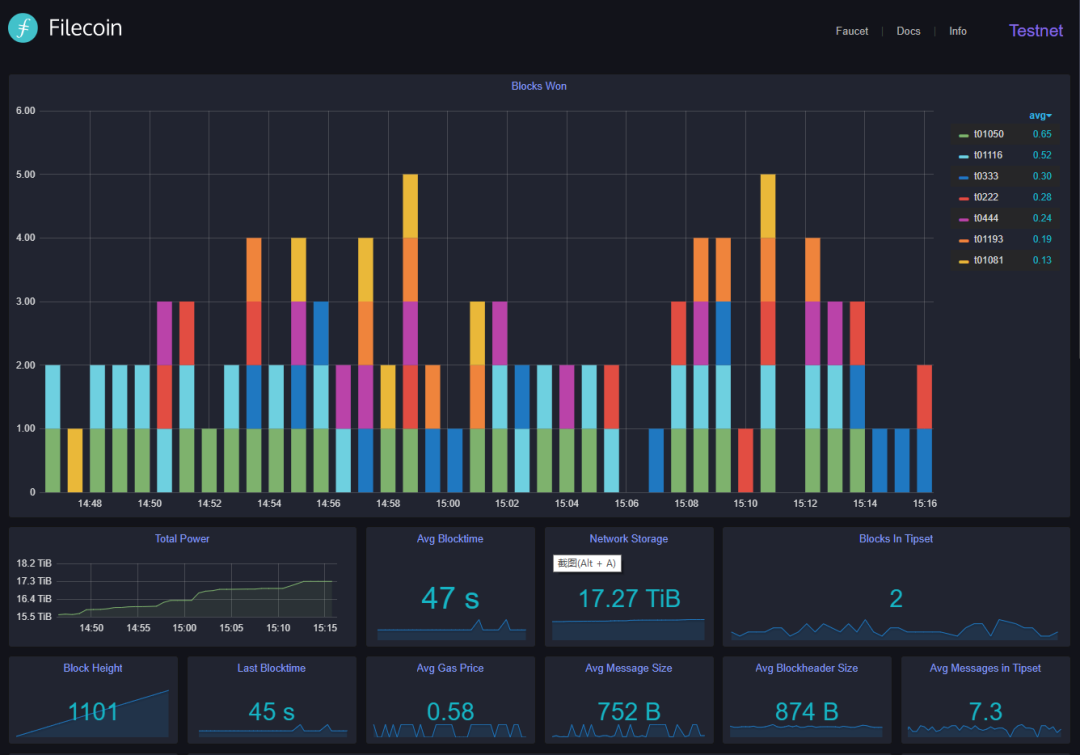Toggle t01050 series in legend
This screenshot has width=1080, height=755.
(988, 134)
